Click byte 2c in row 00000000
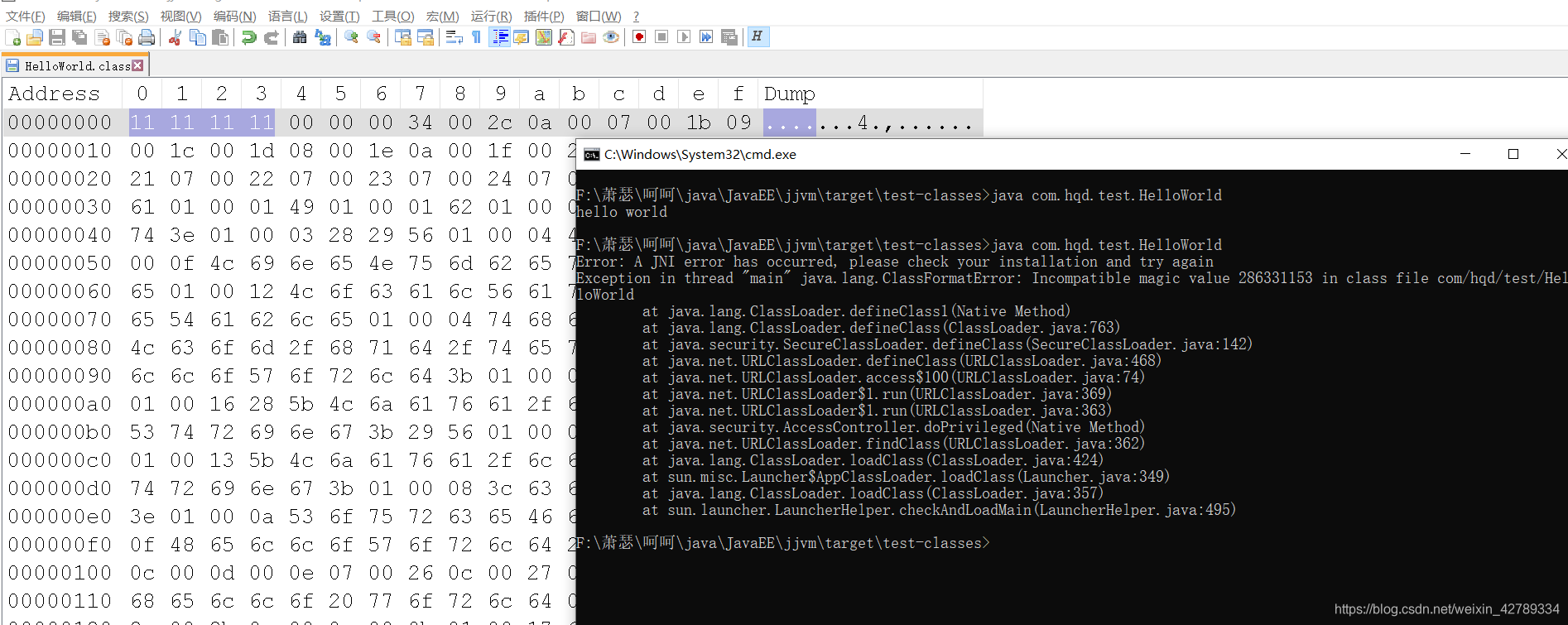1568x625 pixels. coord(499,123)
